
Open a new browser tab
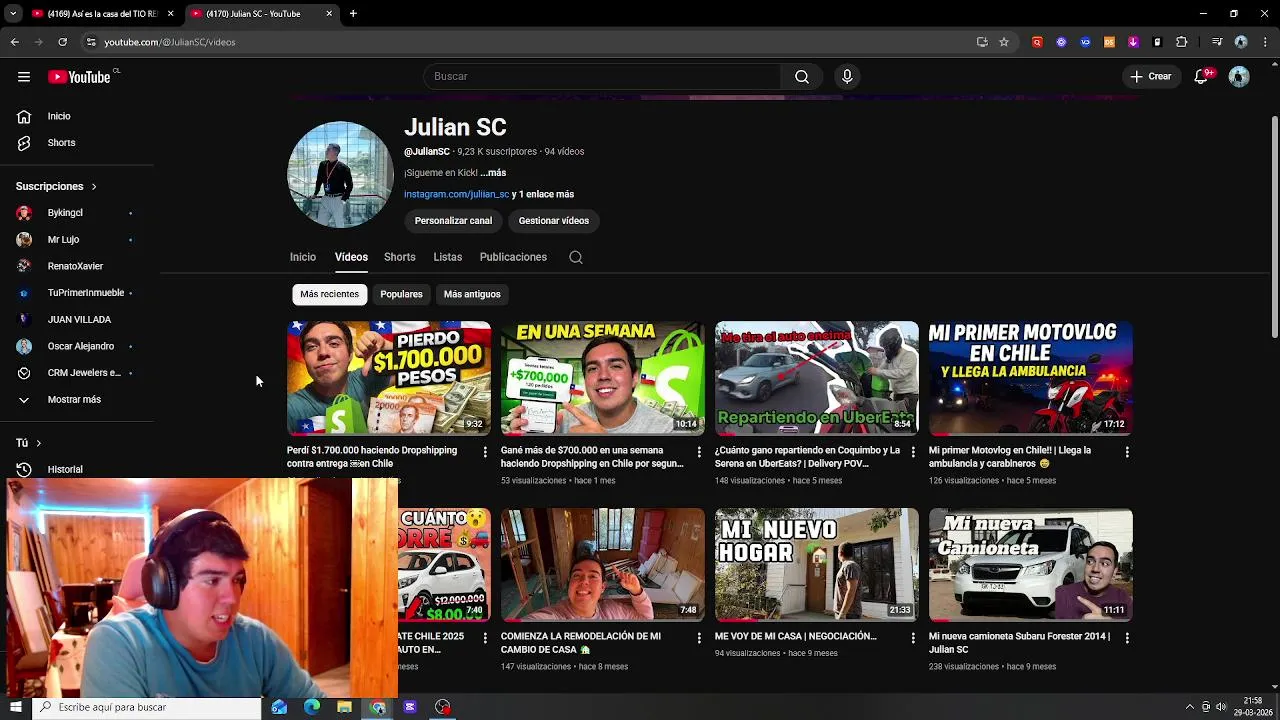(353, 14)
